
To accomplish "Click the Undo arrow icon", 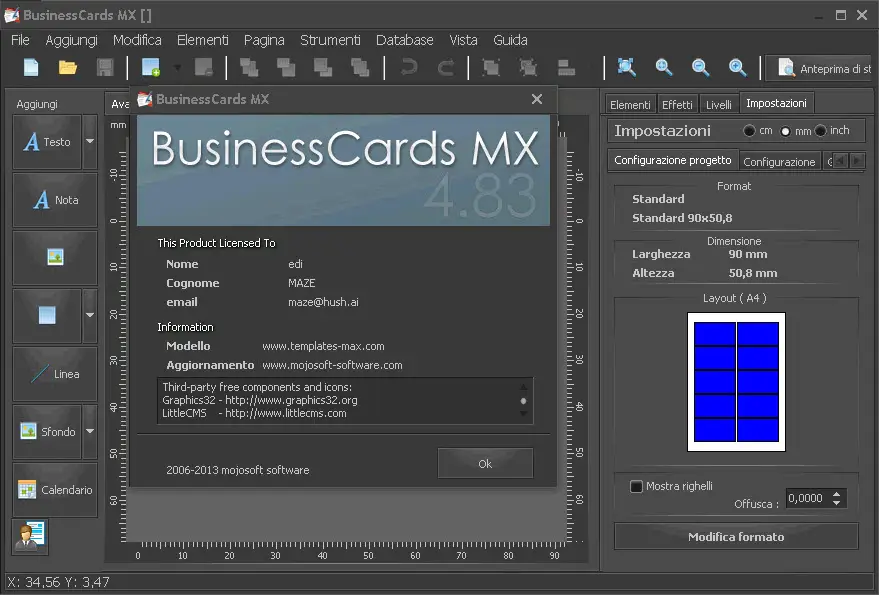I will [x=409, y=68].
